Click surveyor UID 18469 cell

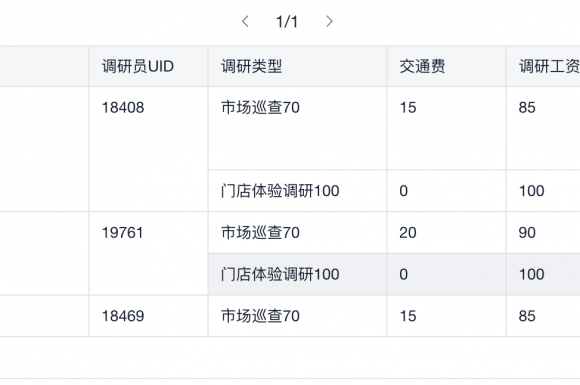pos(123,316)
